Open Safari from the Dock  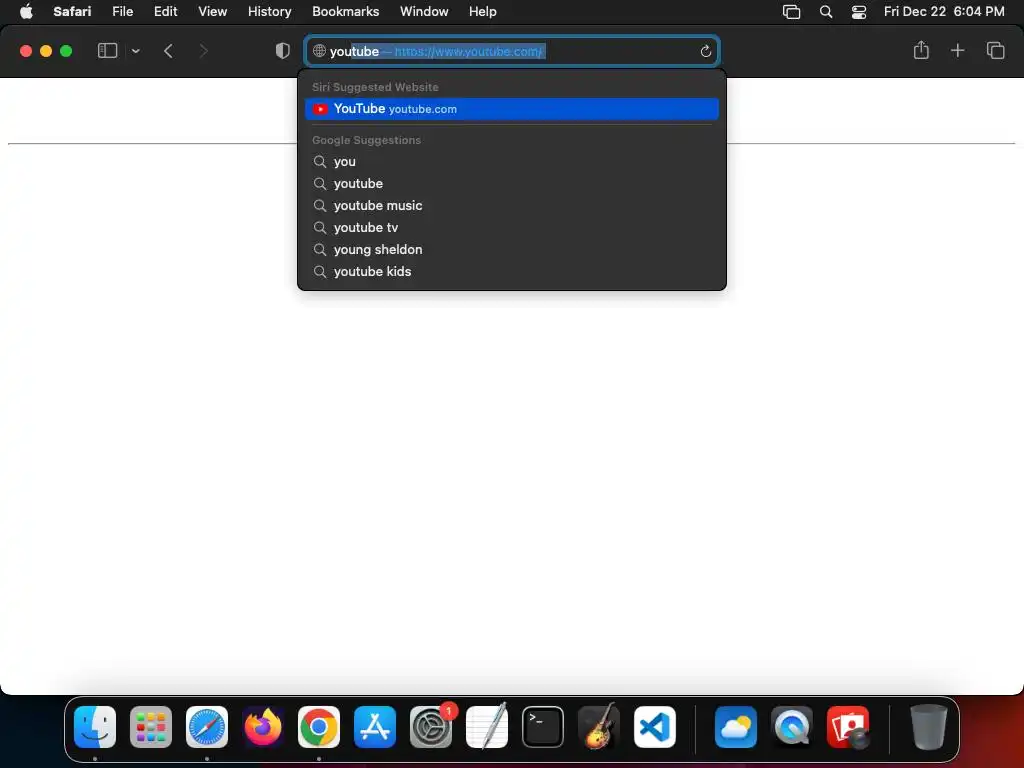(207, 727)
